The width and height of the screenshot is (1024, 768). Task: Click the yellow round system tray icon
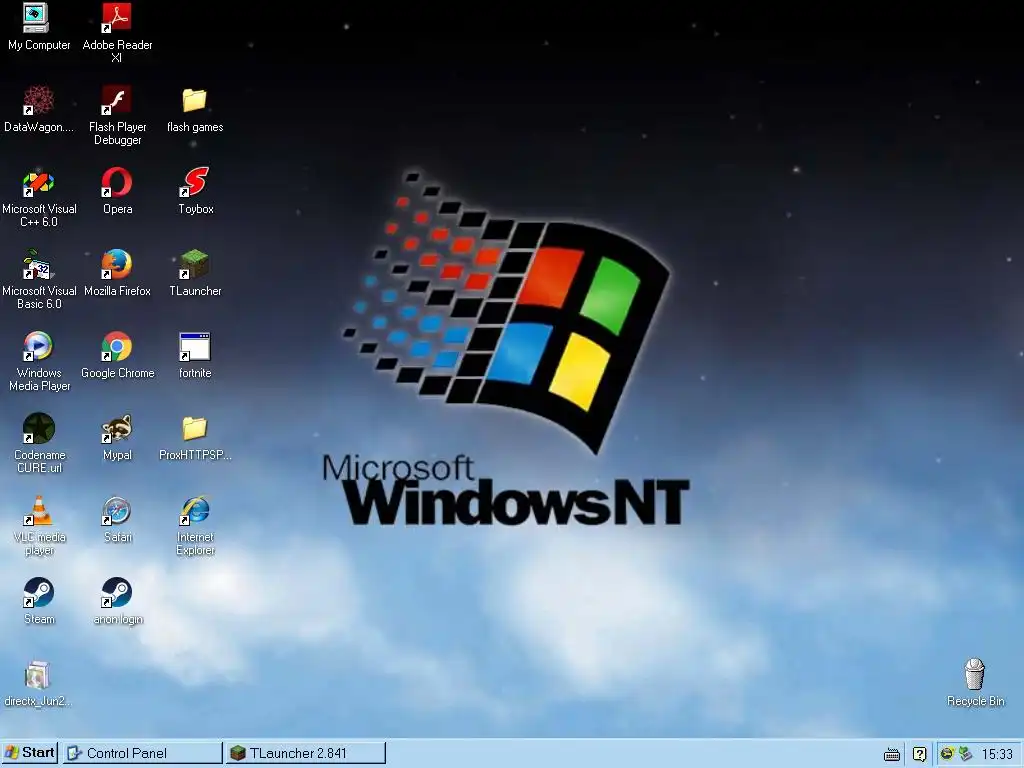[947, 754]
